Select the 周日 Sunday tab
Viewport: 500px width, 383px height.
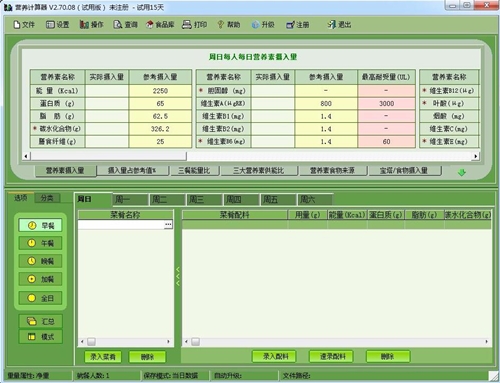click(93, 199)
